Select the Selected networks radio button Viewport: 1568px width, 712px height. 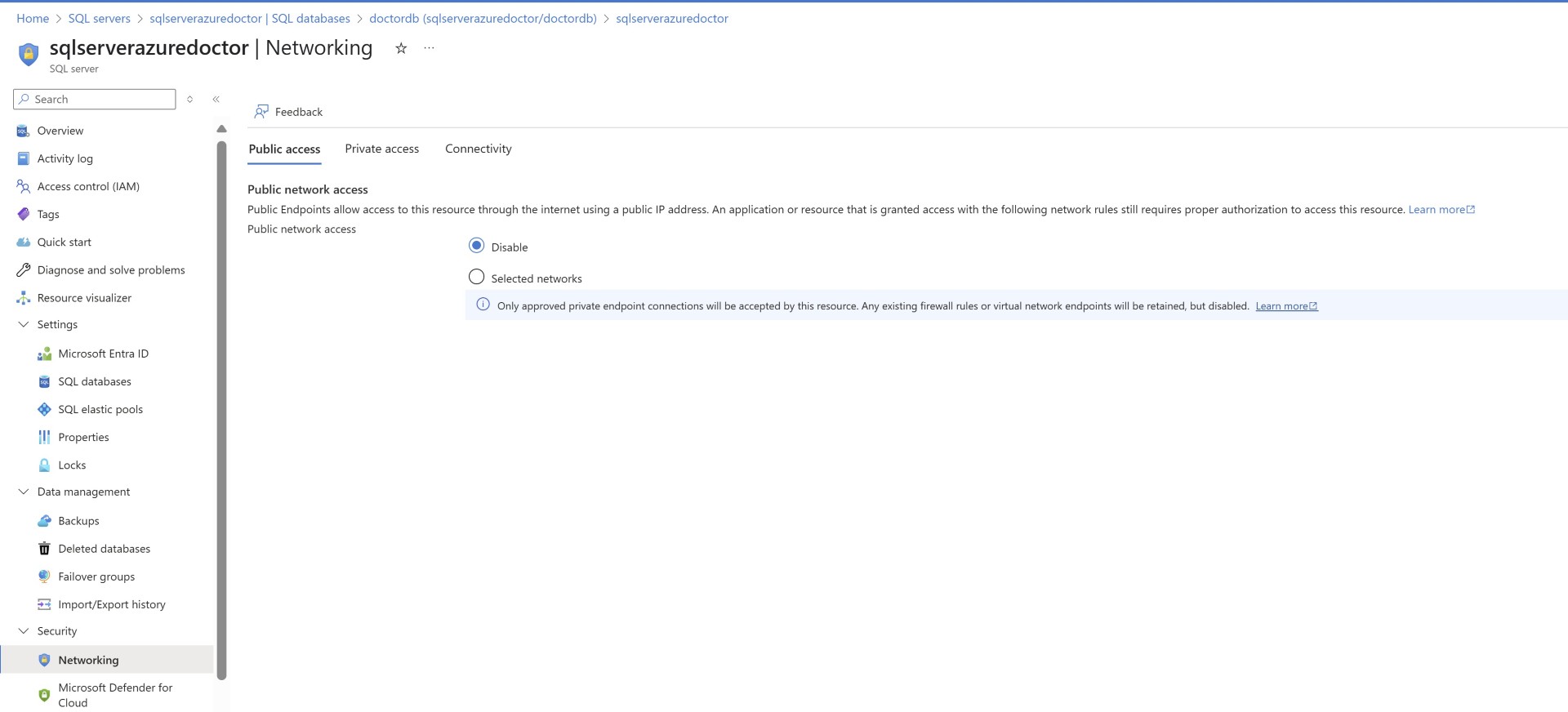(476, 277)
